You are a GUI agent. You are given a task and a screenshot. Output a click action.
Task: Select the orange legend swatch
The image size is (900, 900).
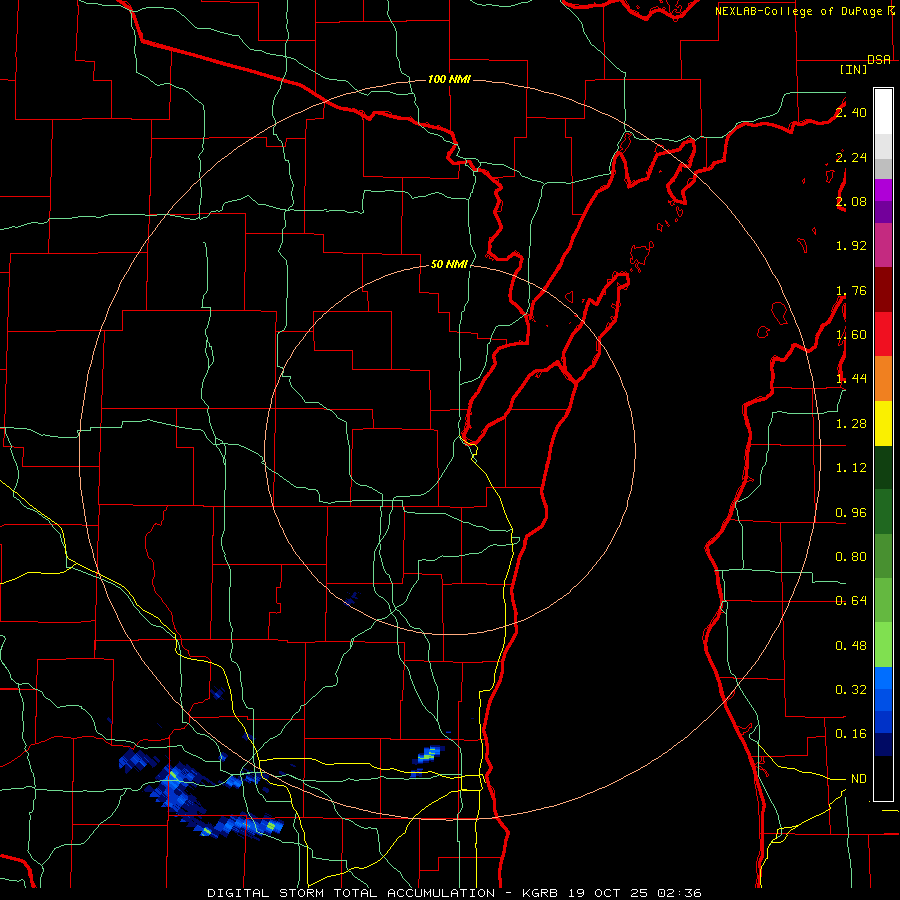pos(883,378)
